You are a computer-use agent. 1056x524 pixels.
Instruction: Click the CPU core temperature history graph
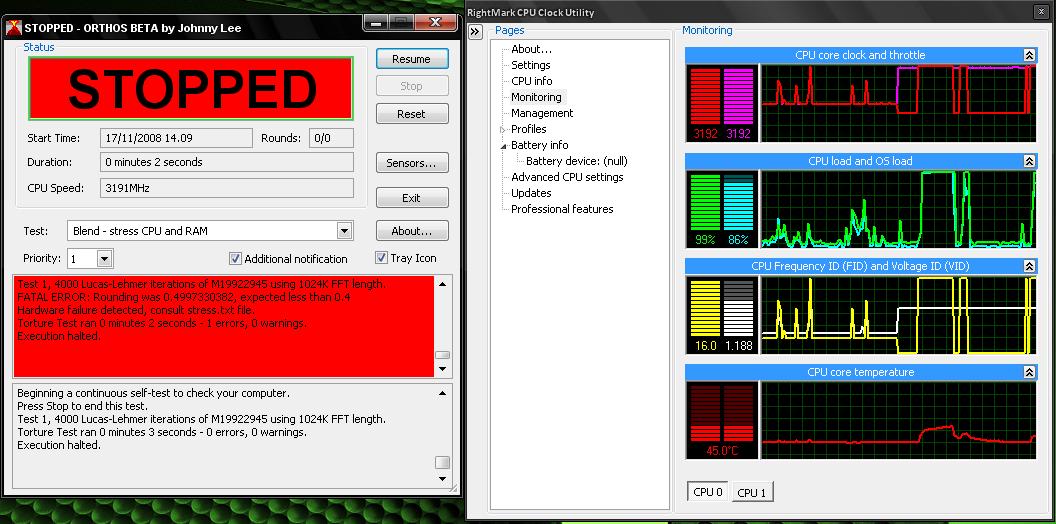898,420
